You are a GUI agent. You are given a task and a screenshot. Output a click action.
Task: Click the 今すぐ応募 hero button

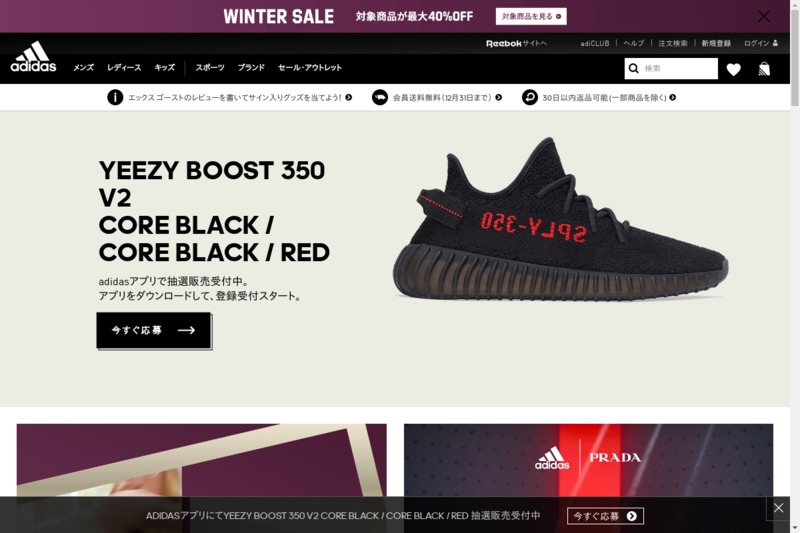click(x=154, y=331)
